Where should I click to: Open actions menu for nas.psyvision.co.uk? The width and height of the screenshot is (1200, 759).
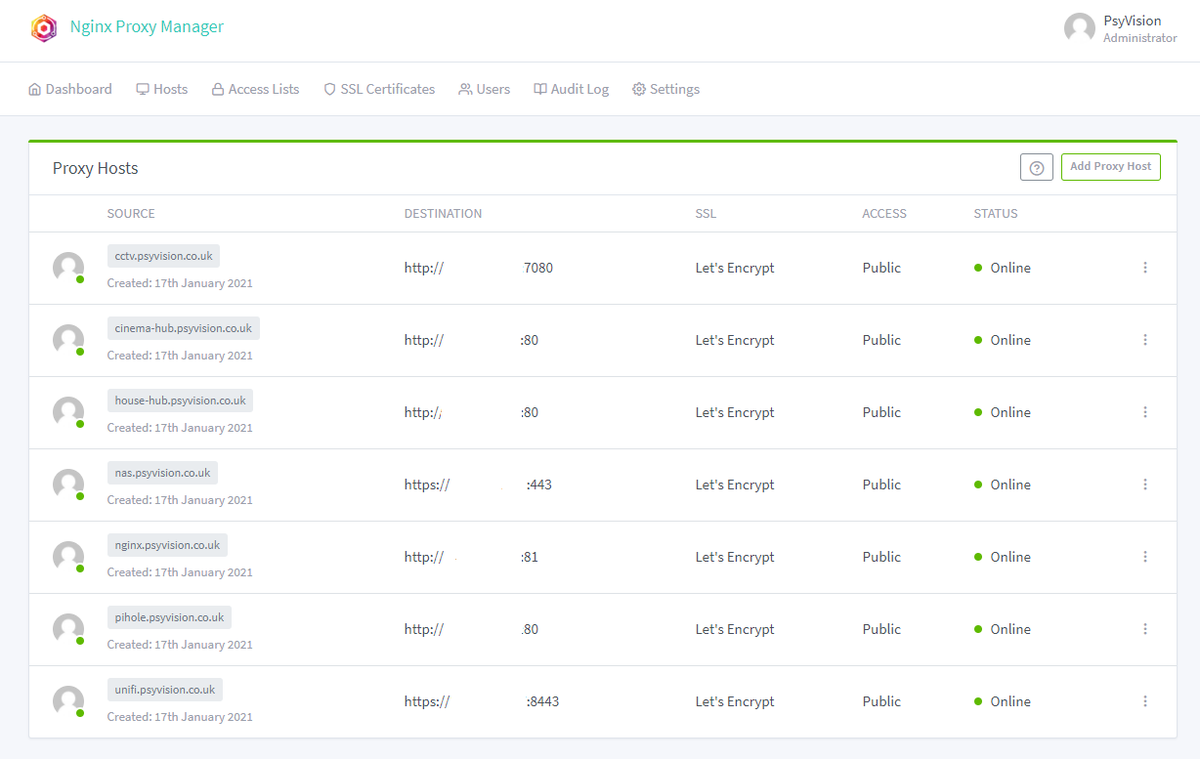coord(1145,484)
